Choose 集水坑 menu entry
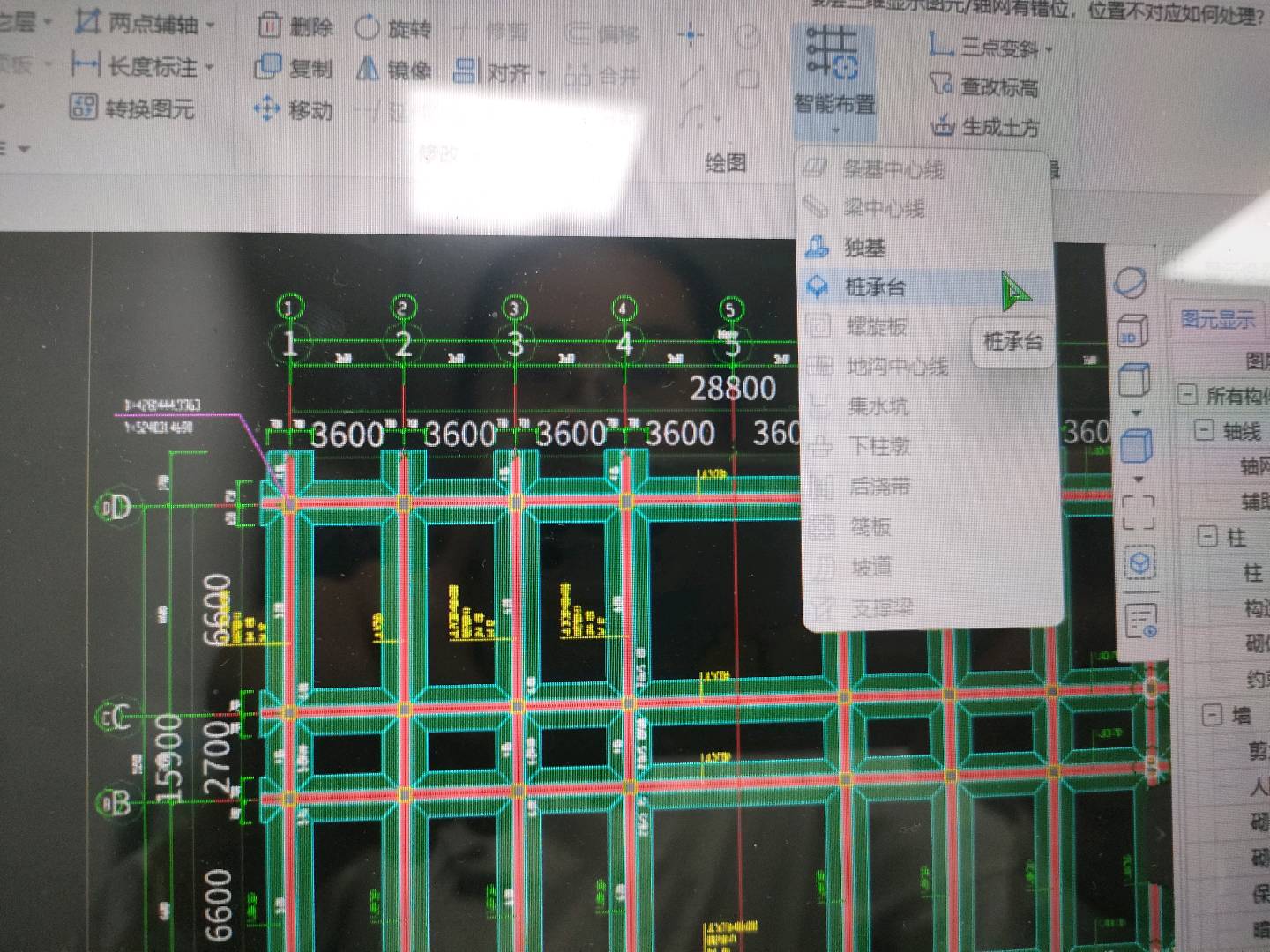The height and width of the screenshot is (952, 1270). click(x=930, y=405)
